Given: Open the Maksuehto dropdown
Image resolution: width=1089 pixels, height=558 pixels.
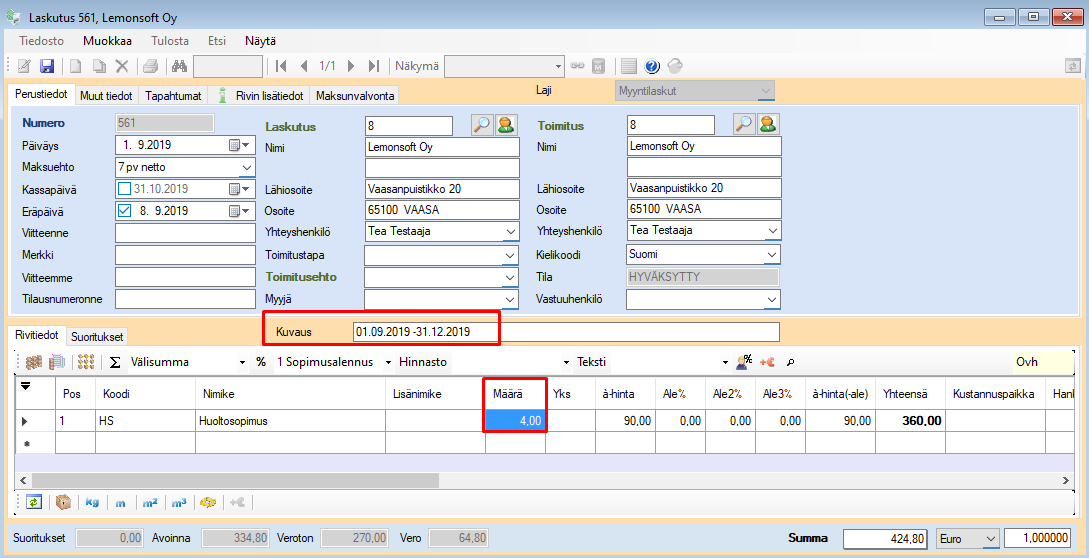Looking at the screenshot, I should pyautogui.click(x=247, y=167).
